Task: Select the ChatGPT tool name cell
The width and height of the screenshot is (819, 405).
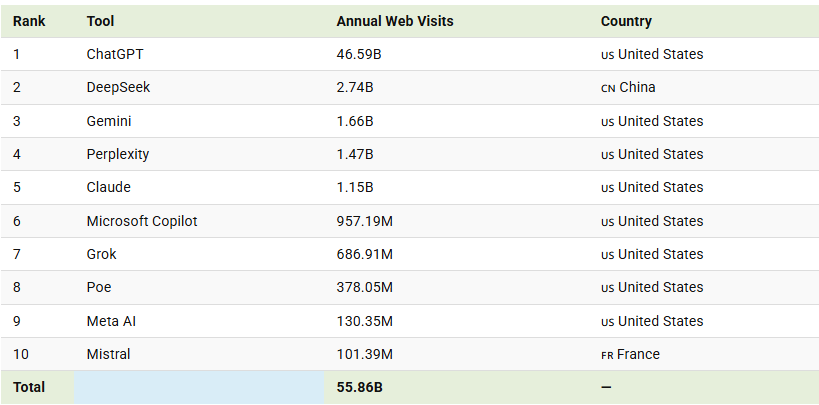Action: pos(115,54)
